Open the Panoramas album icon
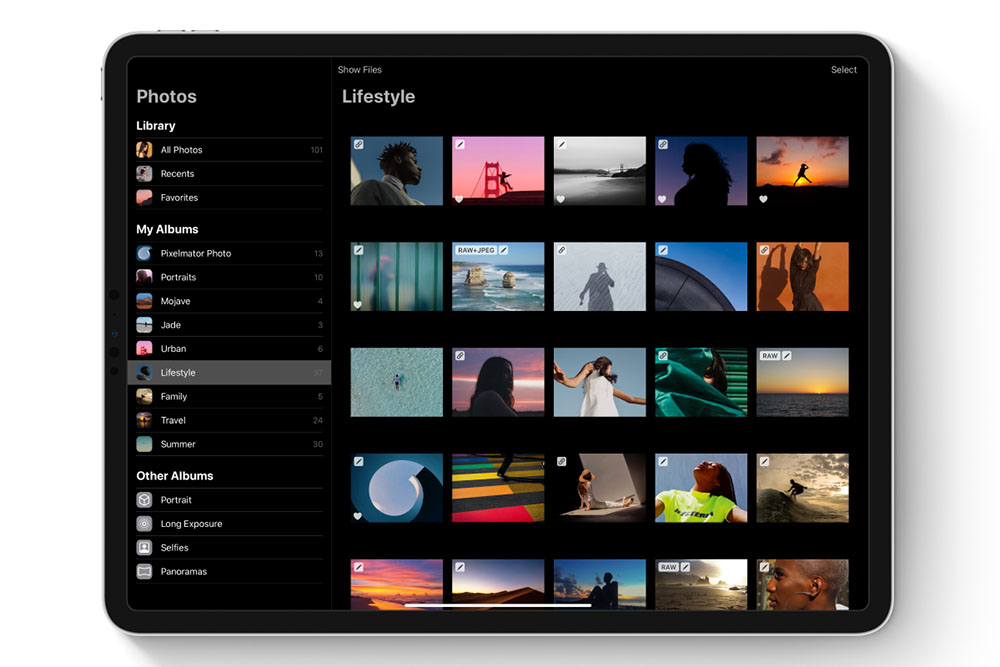 144,572
